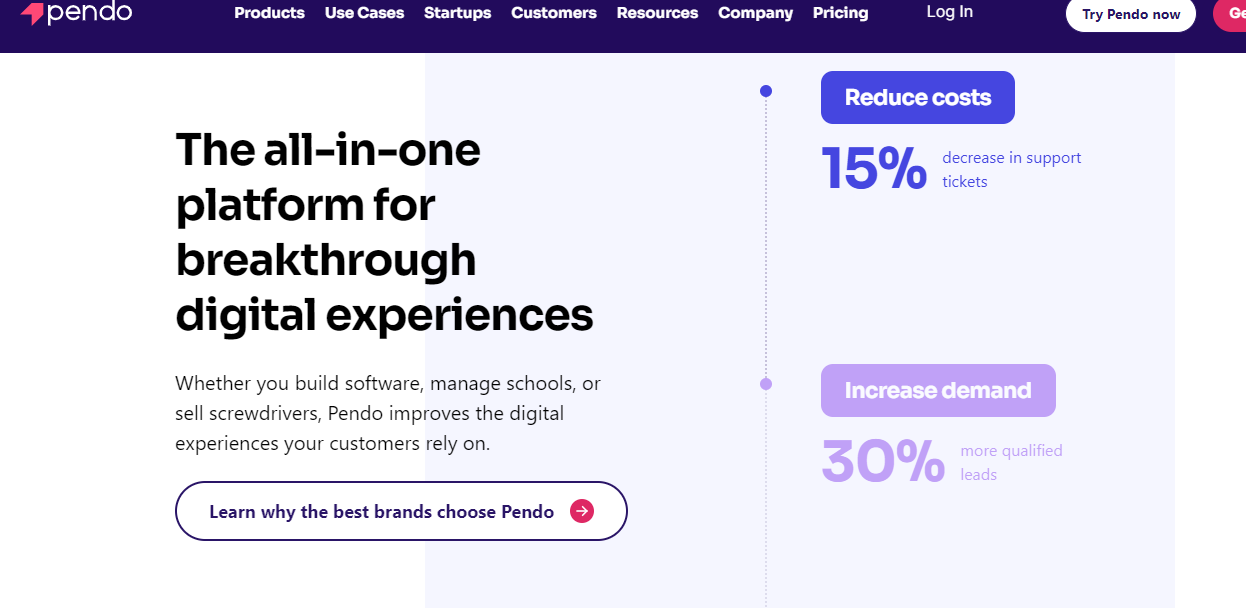The image size is (1246, 608).
Task: Click the Log In link
Action: 948,12
